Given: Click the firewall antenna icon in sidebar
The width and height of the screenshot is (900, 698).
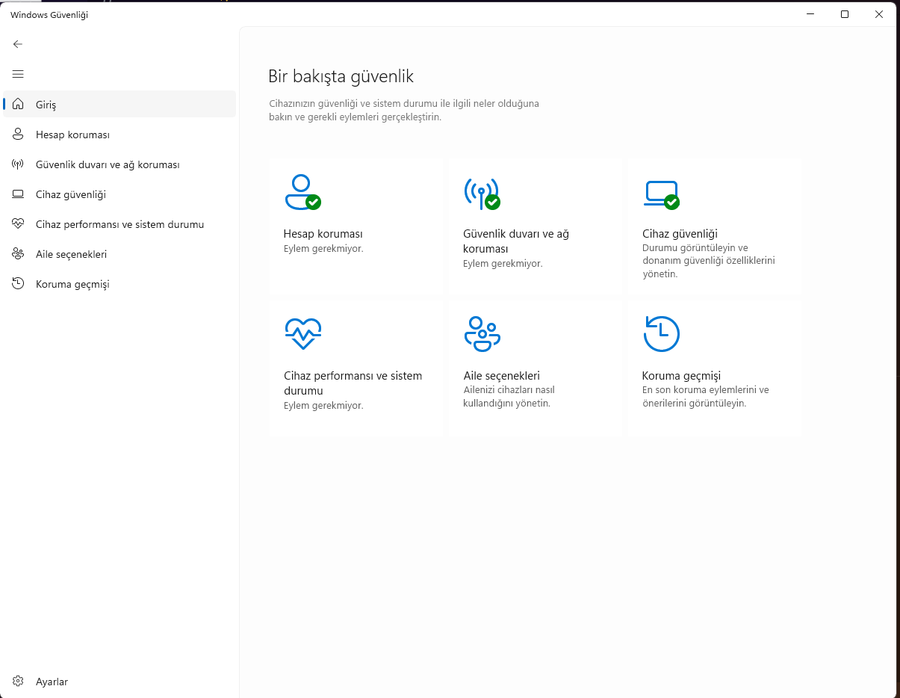Looking at the screenshot, I should click(x=18, y=164).
